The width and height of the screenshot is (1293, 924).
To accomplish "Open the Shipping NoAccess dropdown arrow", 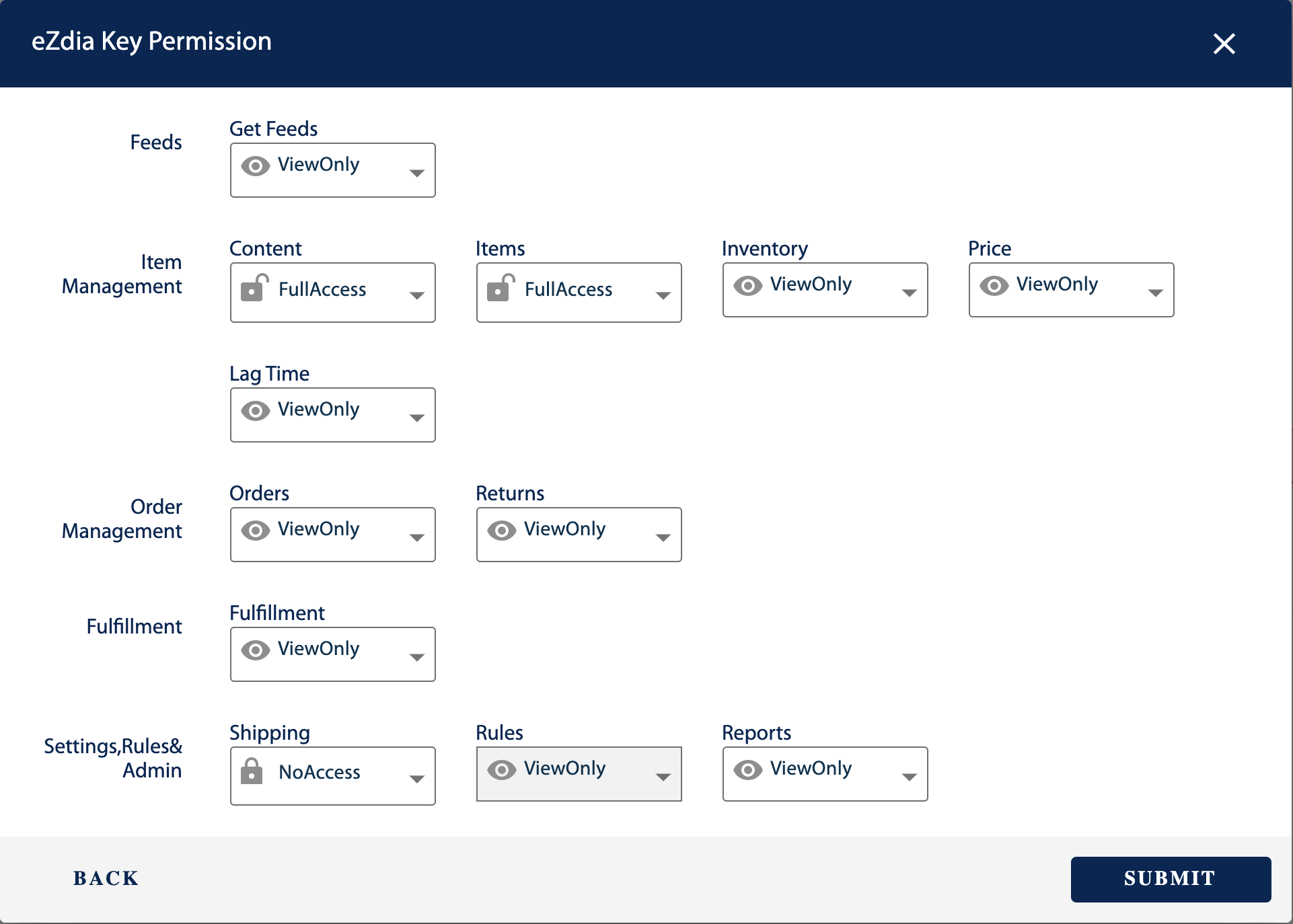I will click(x=416, y=779).
